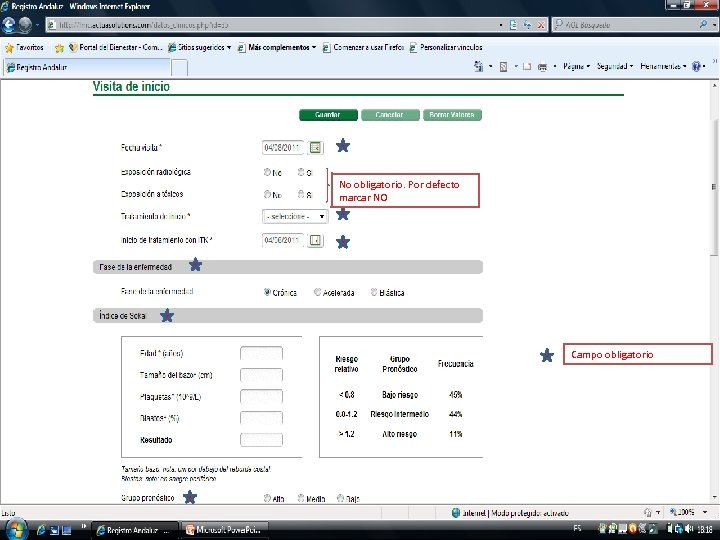
Task: Click the Borrar Valores button
Action: (452, 115)
